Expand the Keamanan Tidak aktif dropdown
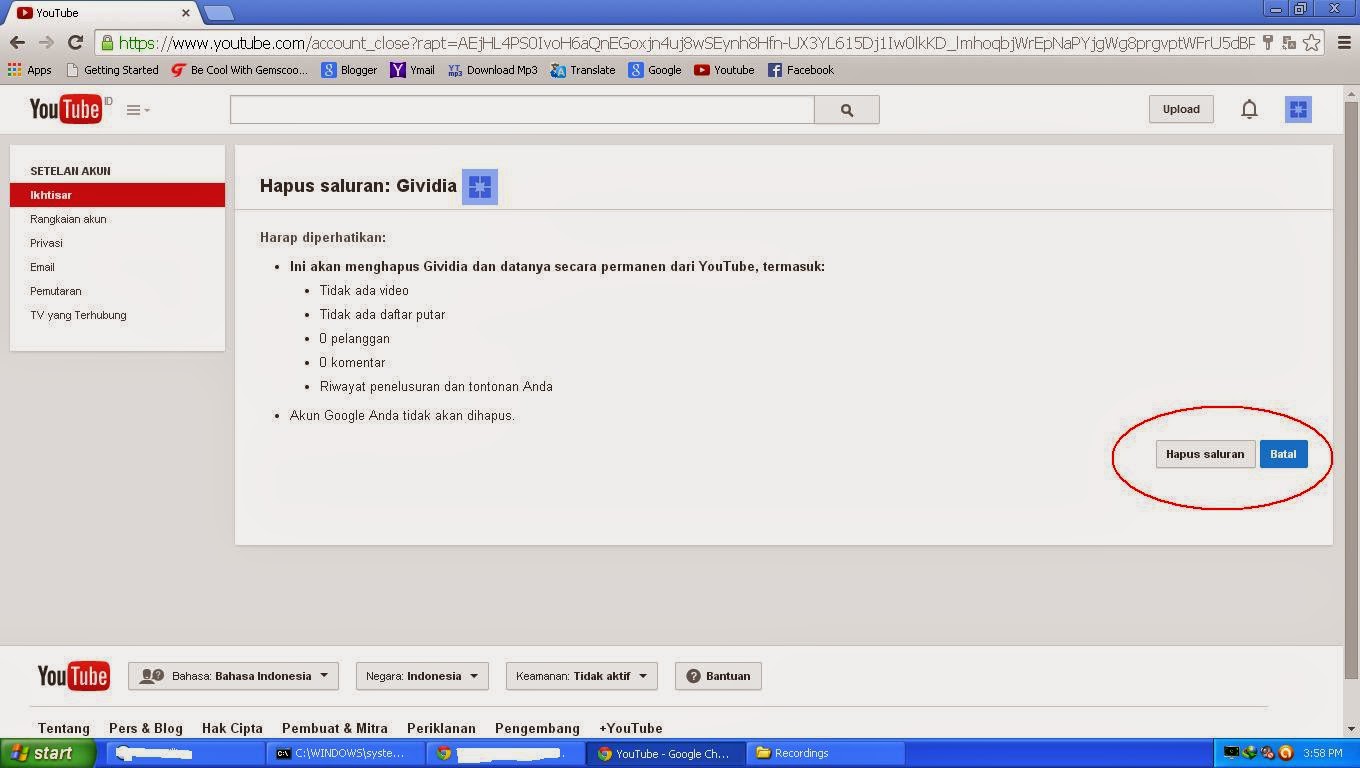 [581, 676]
